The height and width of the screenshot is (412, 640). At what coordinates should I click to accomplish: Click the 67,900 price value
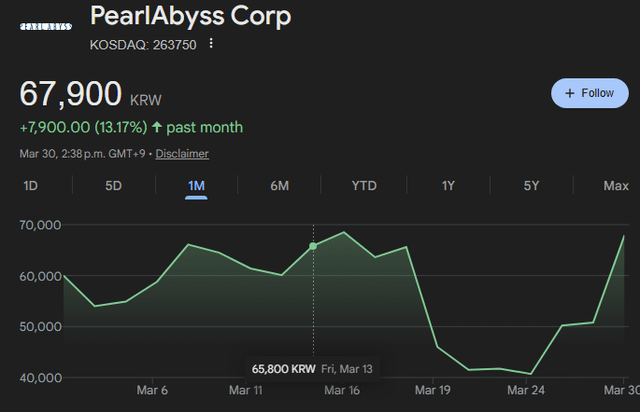tap(71, 94)
